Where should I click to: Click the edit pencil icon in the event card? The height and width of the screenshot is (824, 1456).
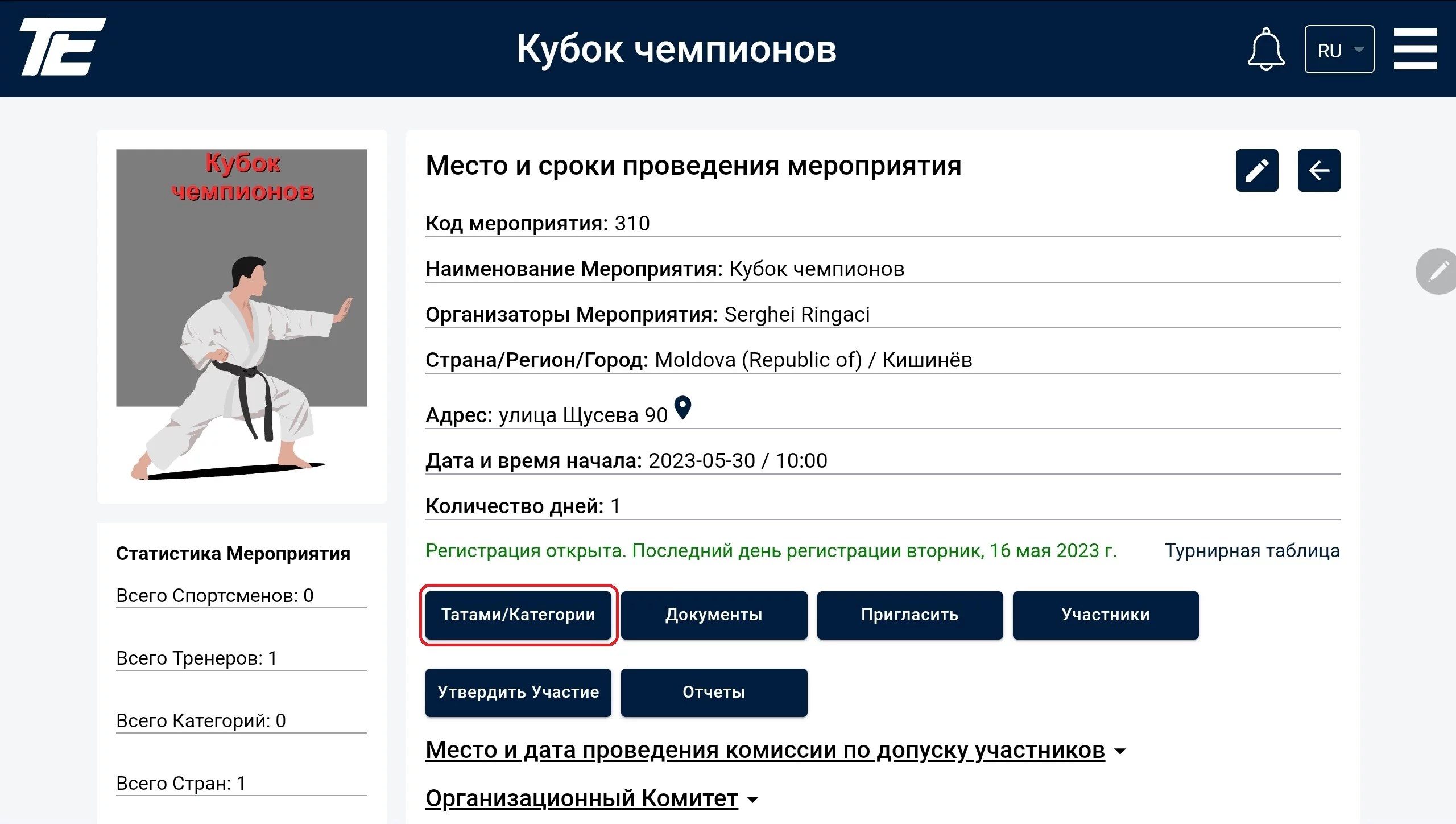tap(1257, 171)
